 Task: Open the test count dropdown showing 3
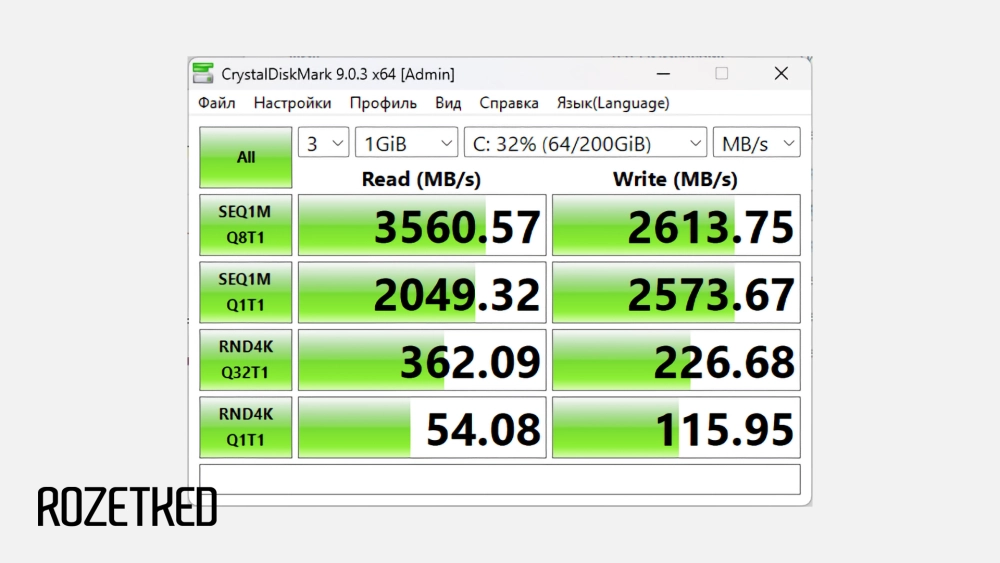[323, 143]
